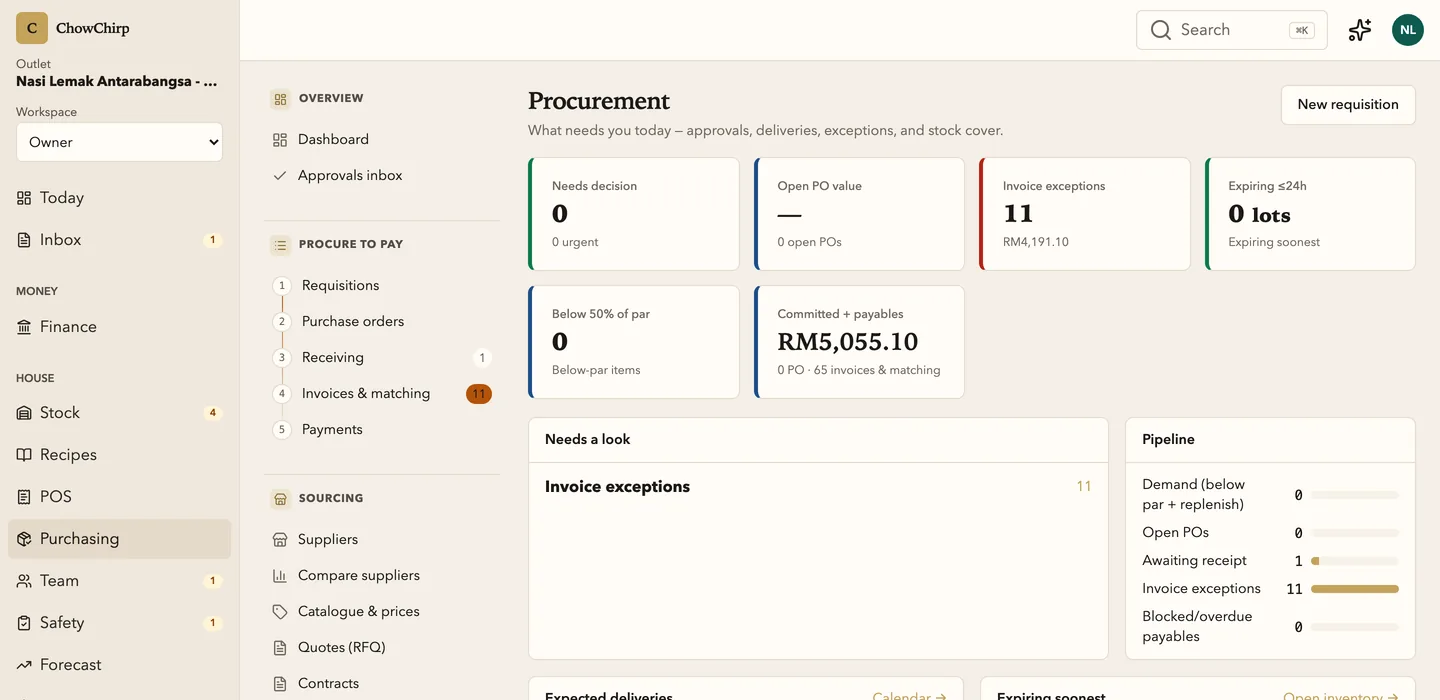Click the Safety clipboard icon
Viewport: 1440px width, 700px height.
pyautogui.click(x=24, y=623)
